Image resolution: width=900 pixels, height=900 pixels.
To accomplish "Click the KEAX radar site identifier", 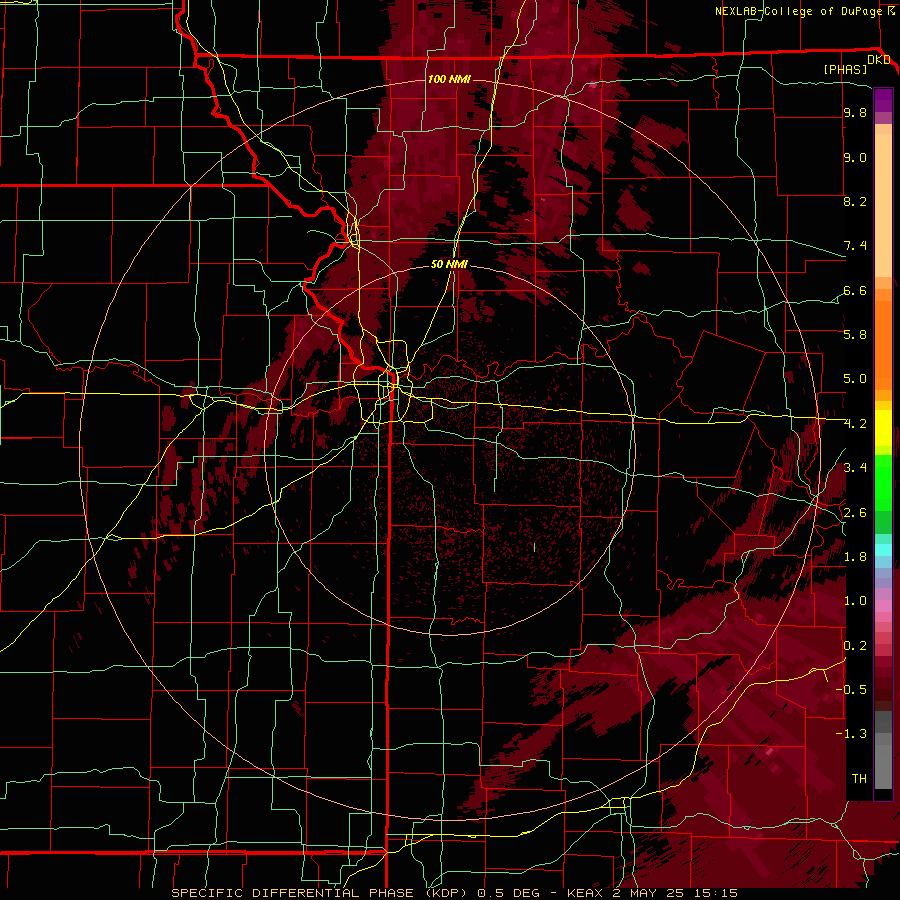I will [x=585, y=893].
